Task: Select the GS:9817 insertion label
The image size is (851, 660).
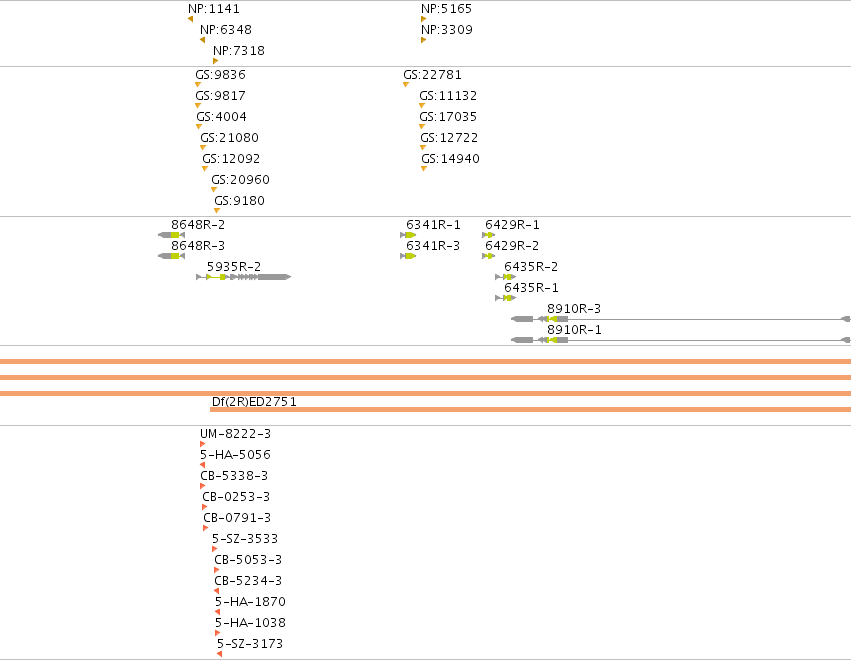Action: click(x=220, y=96)
